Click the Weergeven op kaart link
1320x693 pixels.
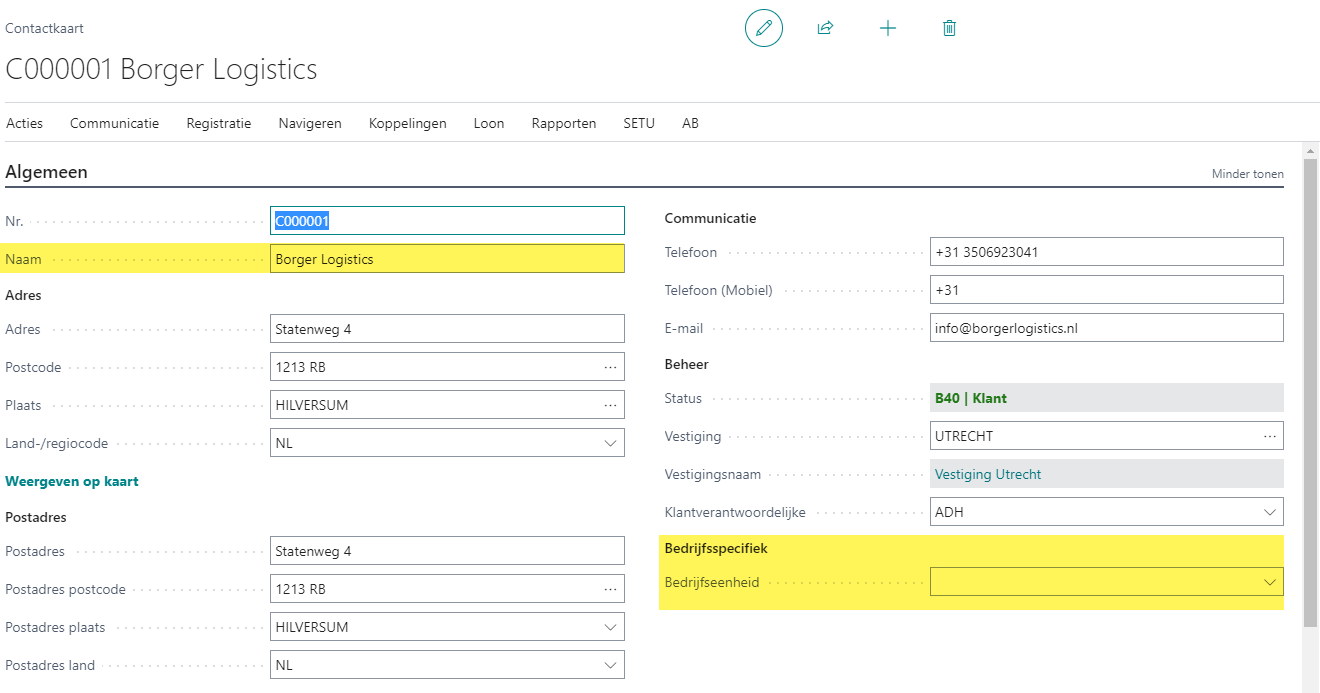click(x=72, y=481)
